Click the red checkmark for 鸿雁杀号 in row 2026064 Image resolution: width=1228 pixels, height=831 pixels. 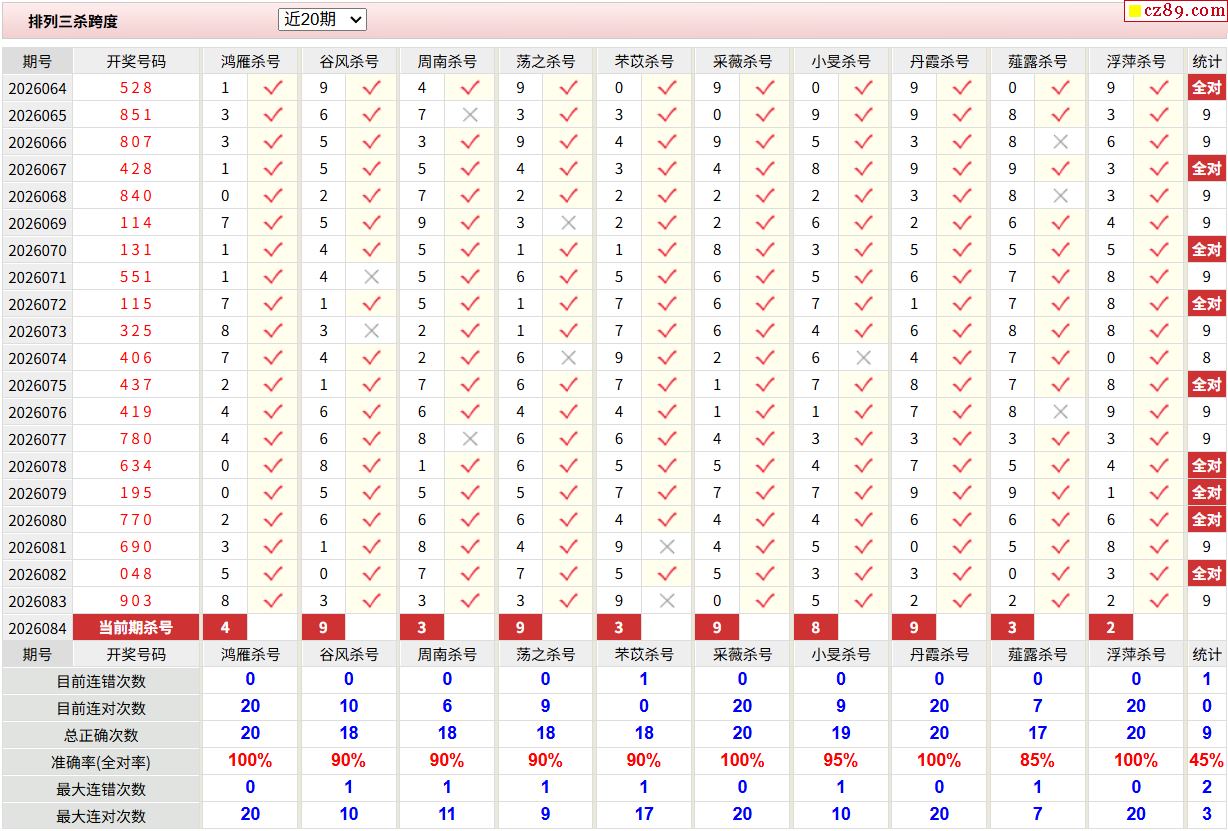point(273,88)
